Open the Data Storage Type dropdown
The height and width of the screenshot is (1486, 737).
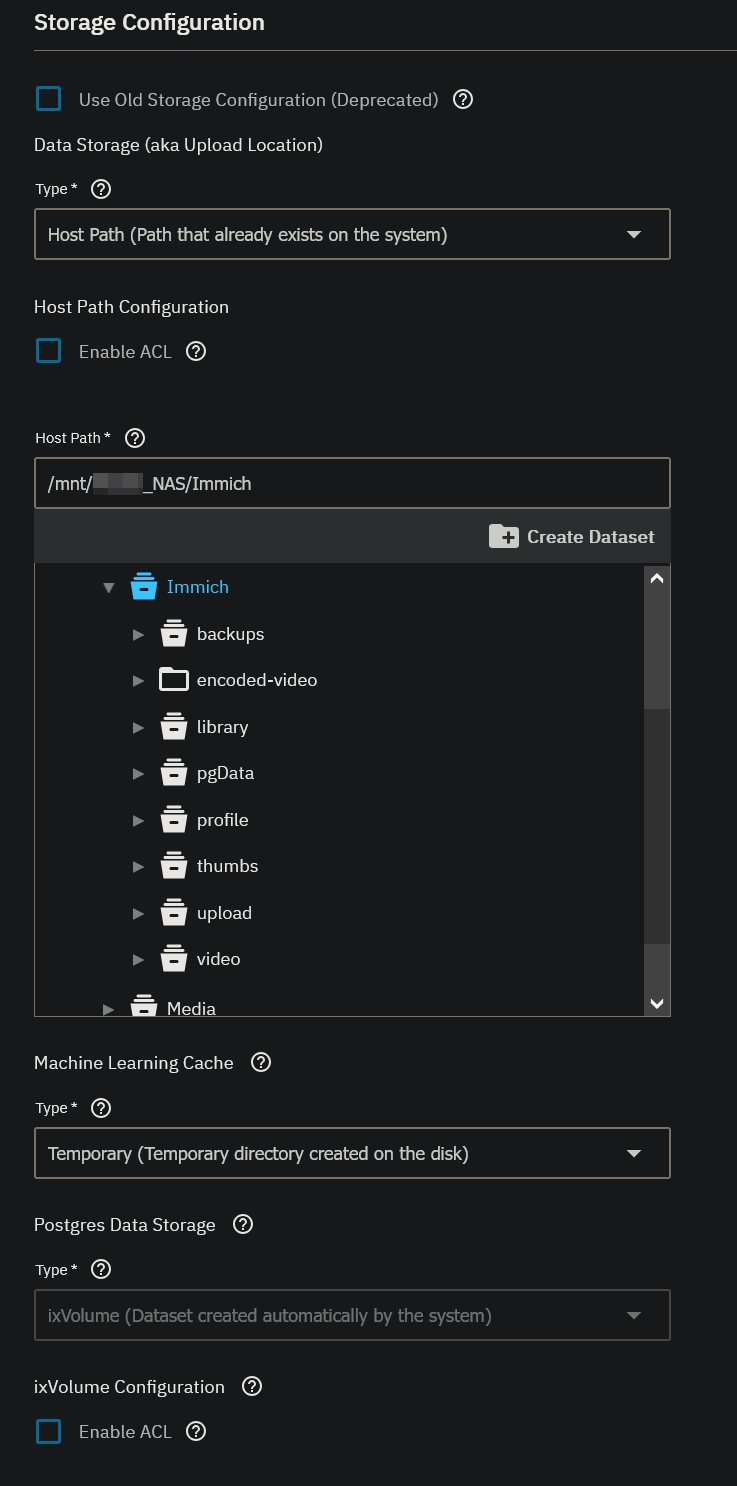pyautogui.click(x=352, y=234)
